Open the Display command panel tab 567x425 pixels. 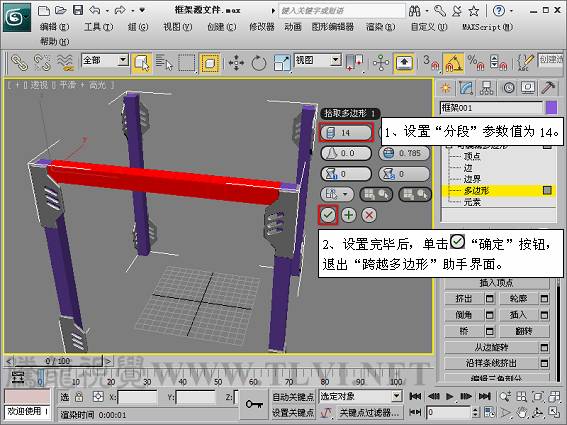click(x=528, y=88)
